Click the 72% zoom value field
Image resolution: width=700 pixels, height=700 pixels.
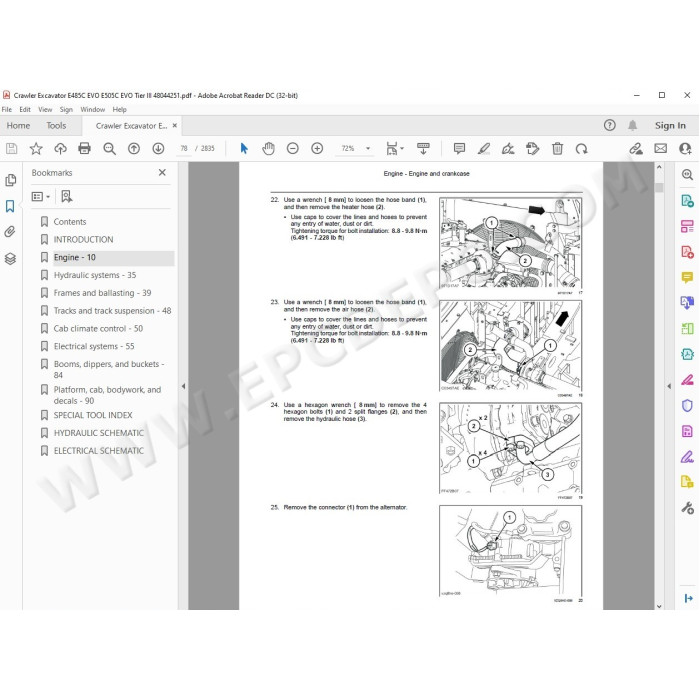pyautogui.click(x=348, y=148)
